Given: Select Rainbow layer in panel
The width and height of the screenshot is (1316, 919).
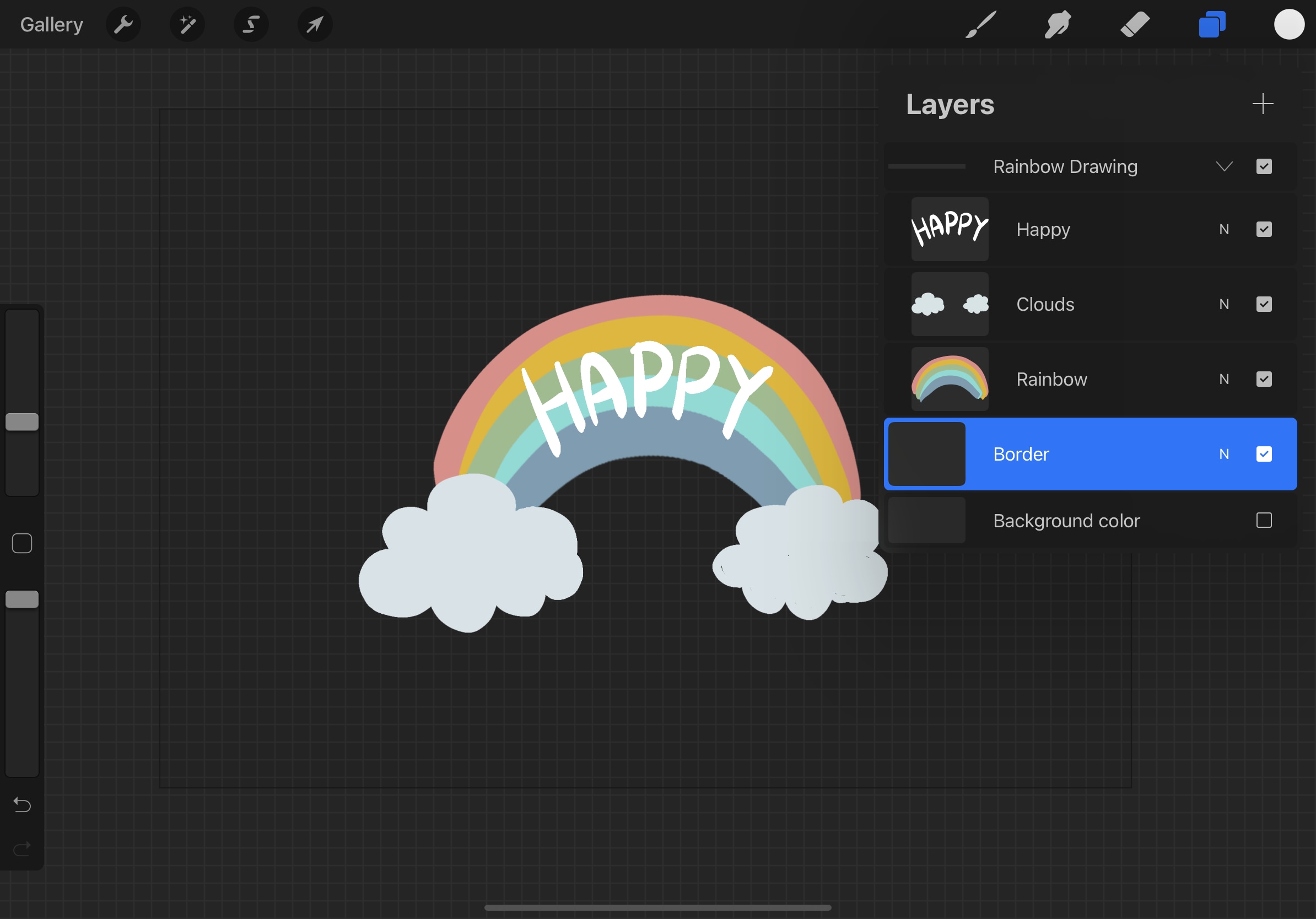Looking at the screenshot, I should coord(1090,378).
